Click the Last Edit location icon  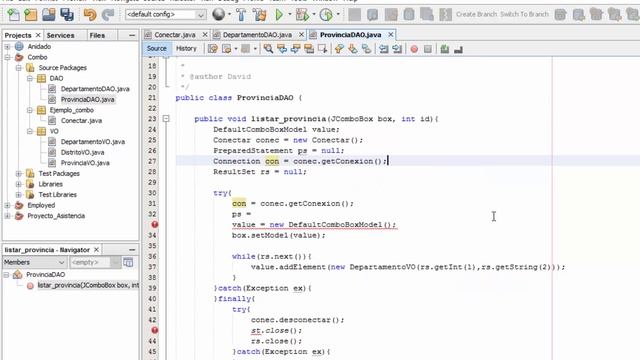[213, 49]
